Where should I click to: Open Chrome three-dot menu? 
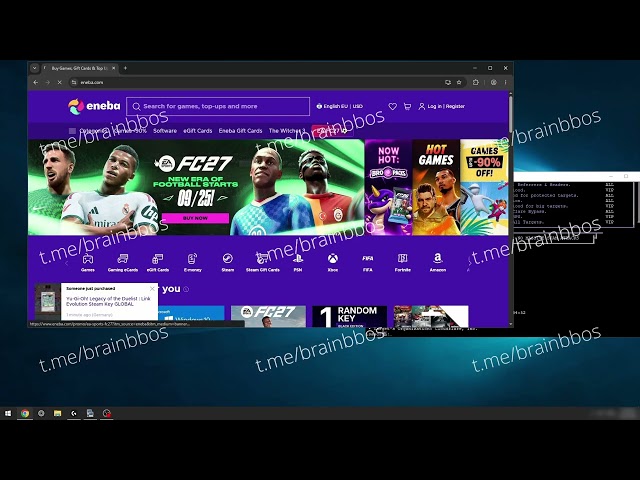pyautogui.click(x=505, y=82)
